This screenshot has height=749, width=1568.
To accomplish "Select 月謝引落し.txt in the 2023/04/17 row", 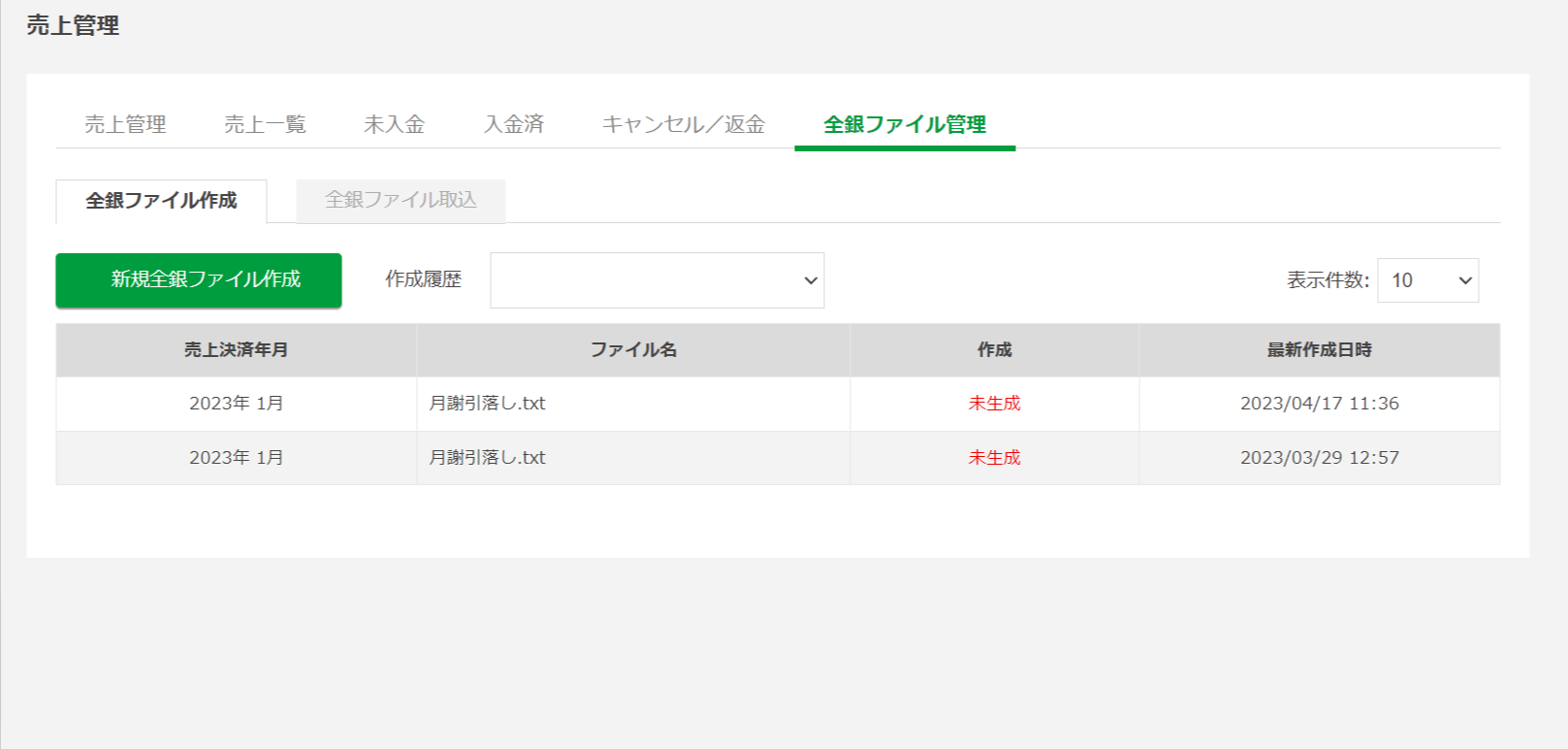I will [487, 404].
